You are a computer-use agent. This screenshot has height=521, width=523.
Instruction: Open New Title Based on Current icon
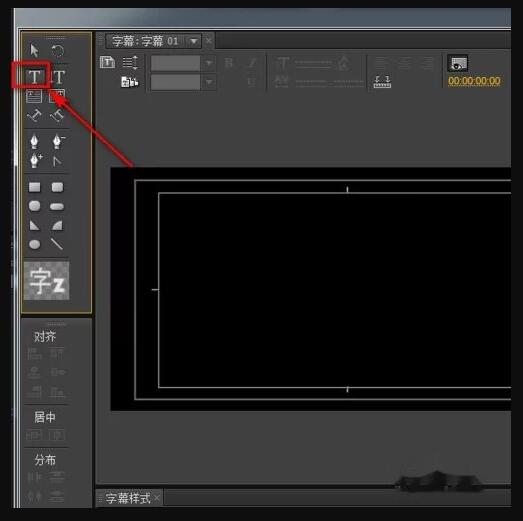pyautogui.click(x=107, y=62)
